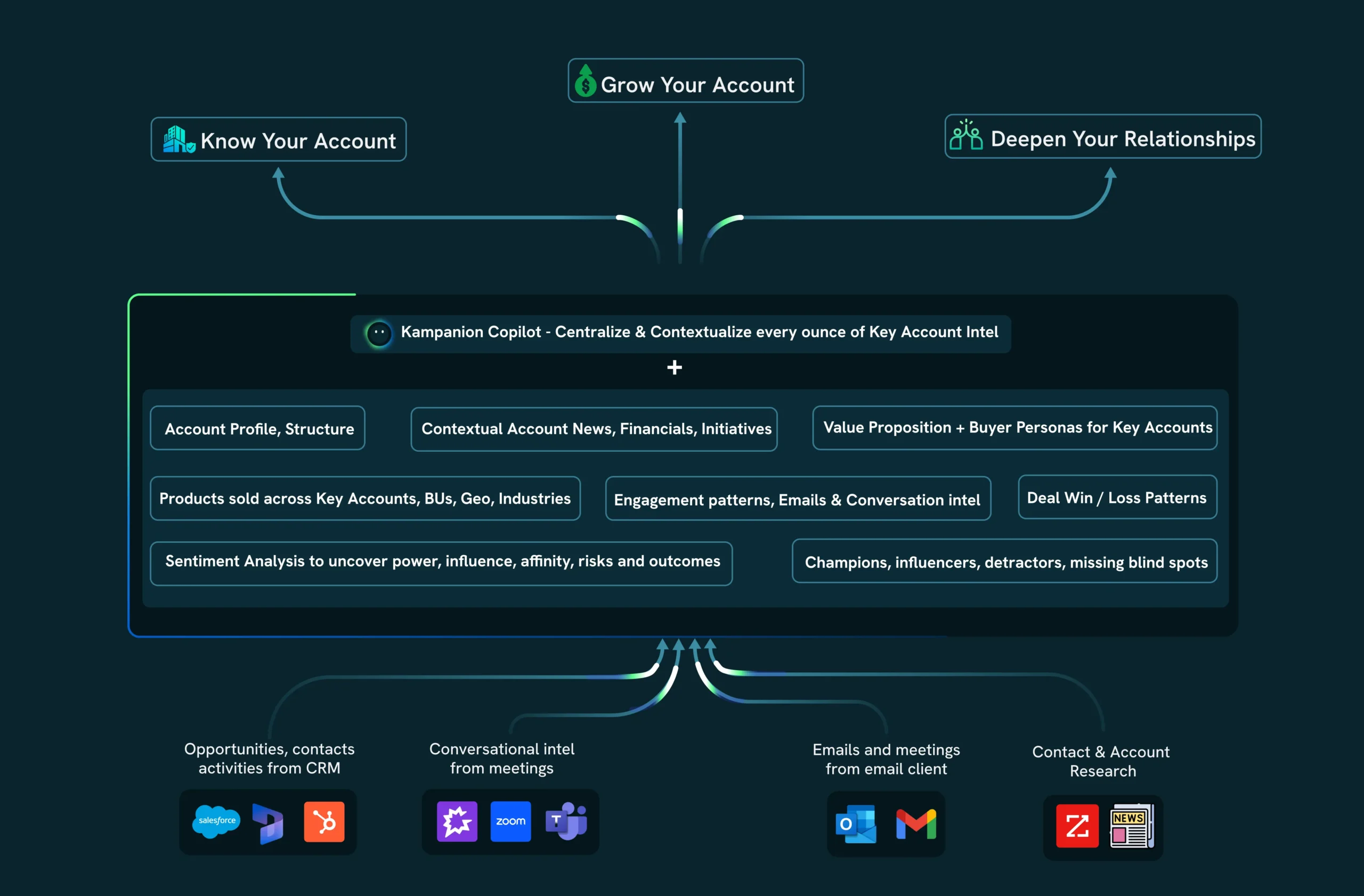Open the HubSpot integration icon
This screenshot has width=1364, height=896.
pyautogui.click(x=324, y=822)
